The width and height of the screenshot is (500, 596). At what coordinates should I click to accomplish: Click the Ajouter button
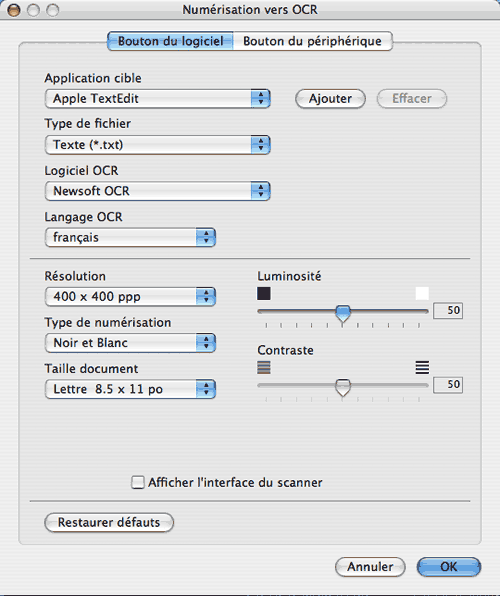330,99
